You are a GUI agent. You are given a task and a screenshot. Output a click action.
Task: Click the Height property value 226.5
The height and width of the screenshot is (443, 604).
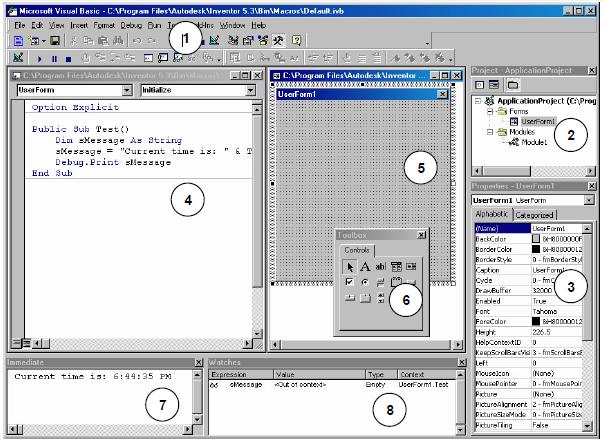(557, 332)
